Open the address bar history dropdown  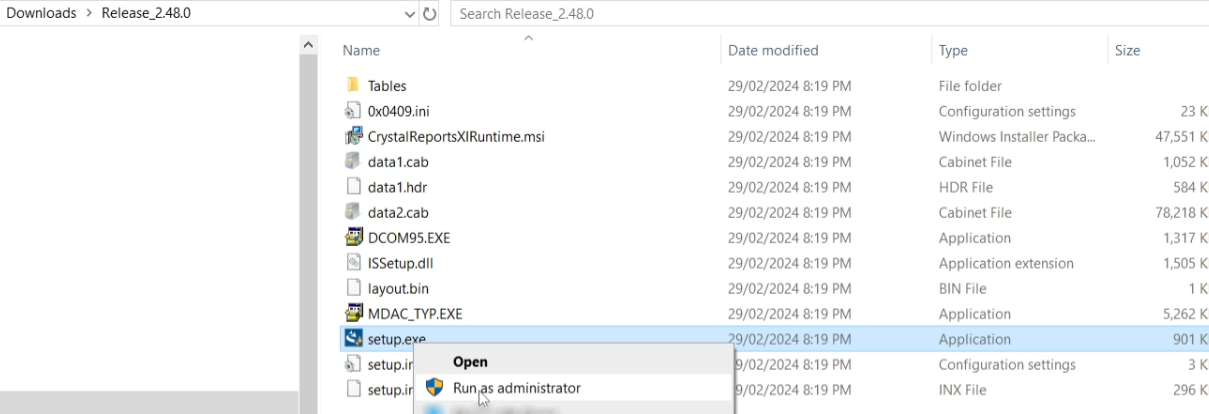[x=410, y=15]
